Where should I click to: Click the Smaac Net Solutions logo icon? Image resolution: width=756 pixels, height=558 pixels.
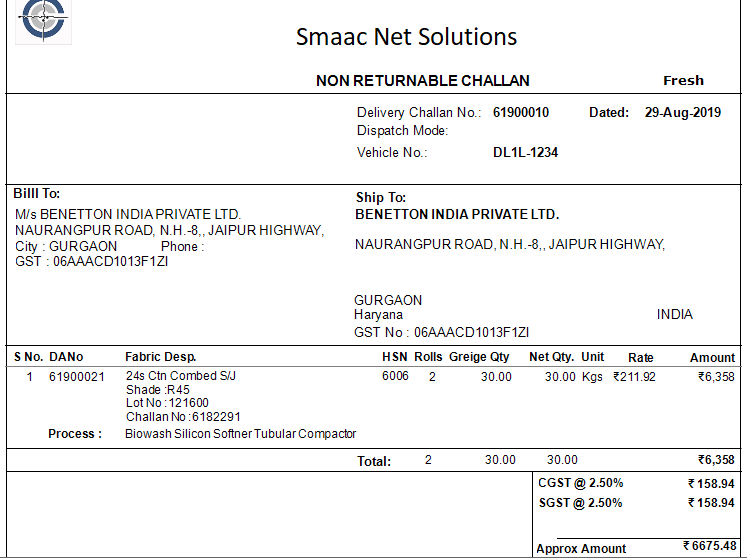coord(43,21)
